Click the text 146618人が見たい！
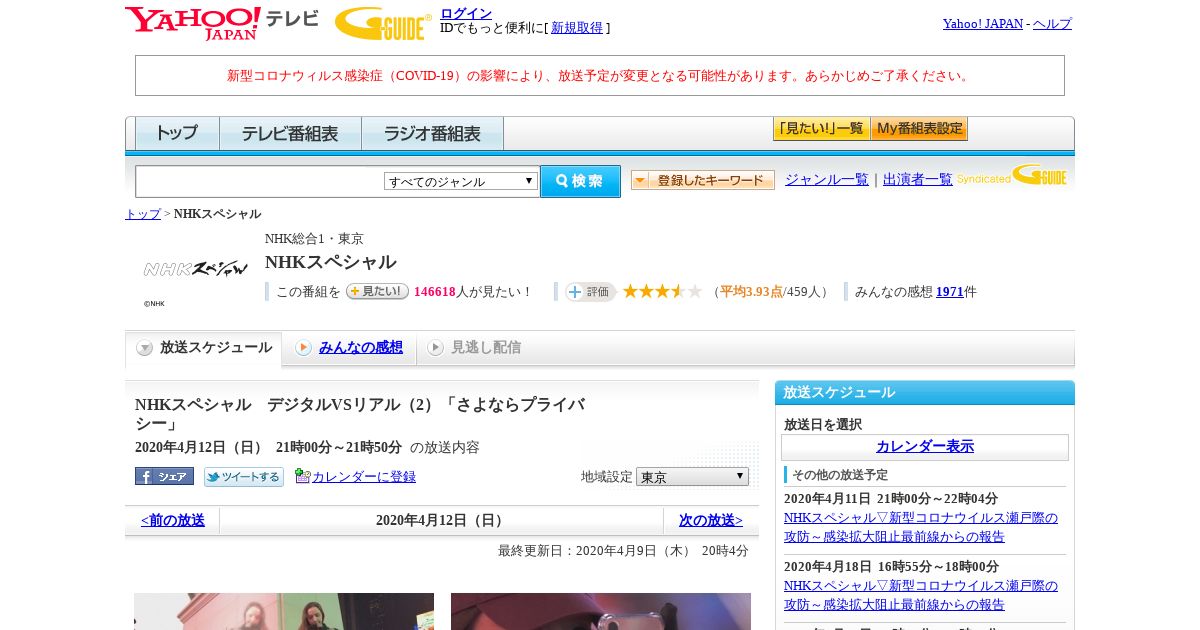The width and height of the screenshot is (1200, 630). pos(472,292)
